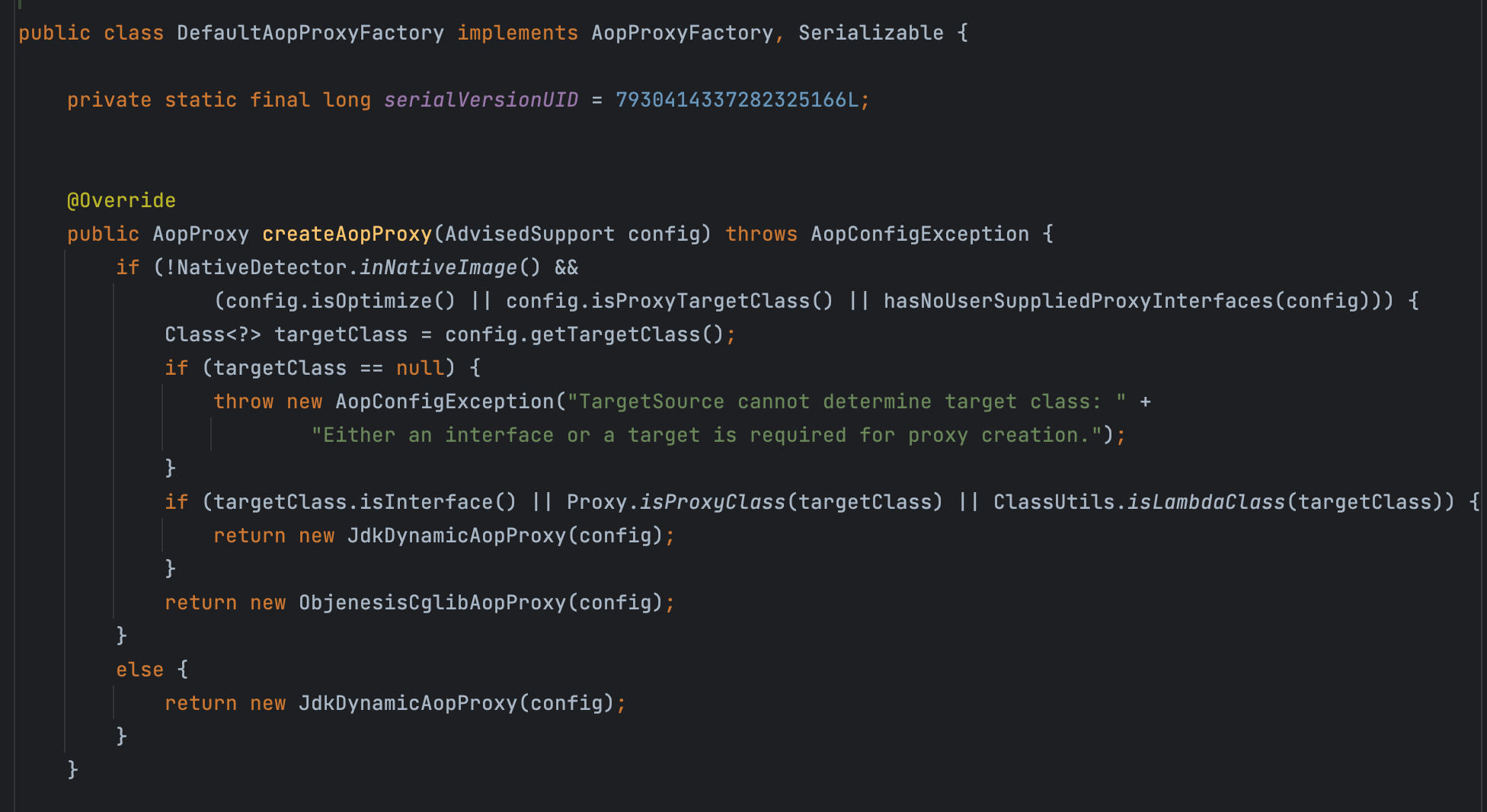The width and height of the screenshot is (1487, 812).
Task: Click the DefaultAopProxyFactory class name
Action: click(x=310, y=33)
